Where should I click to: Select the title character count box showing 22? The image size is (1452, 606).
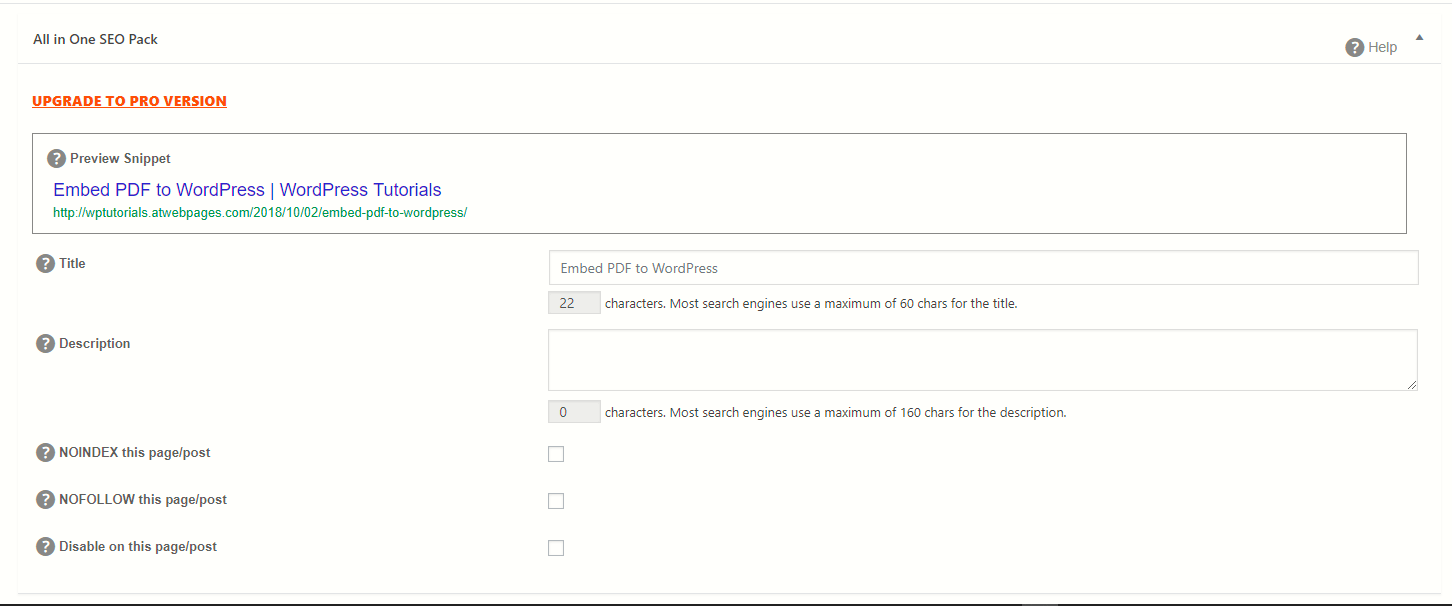tap(574, 303)
